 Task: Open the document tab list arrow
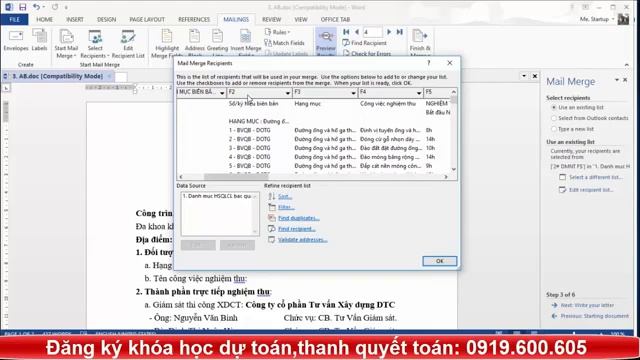coord(524,76)
